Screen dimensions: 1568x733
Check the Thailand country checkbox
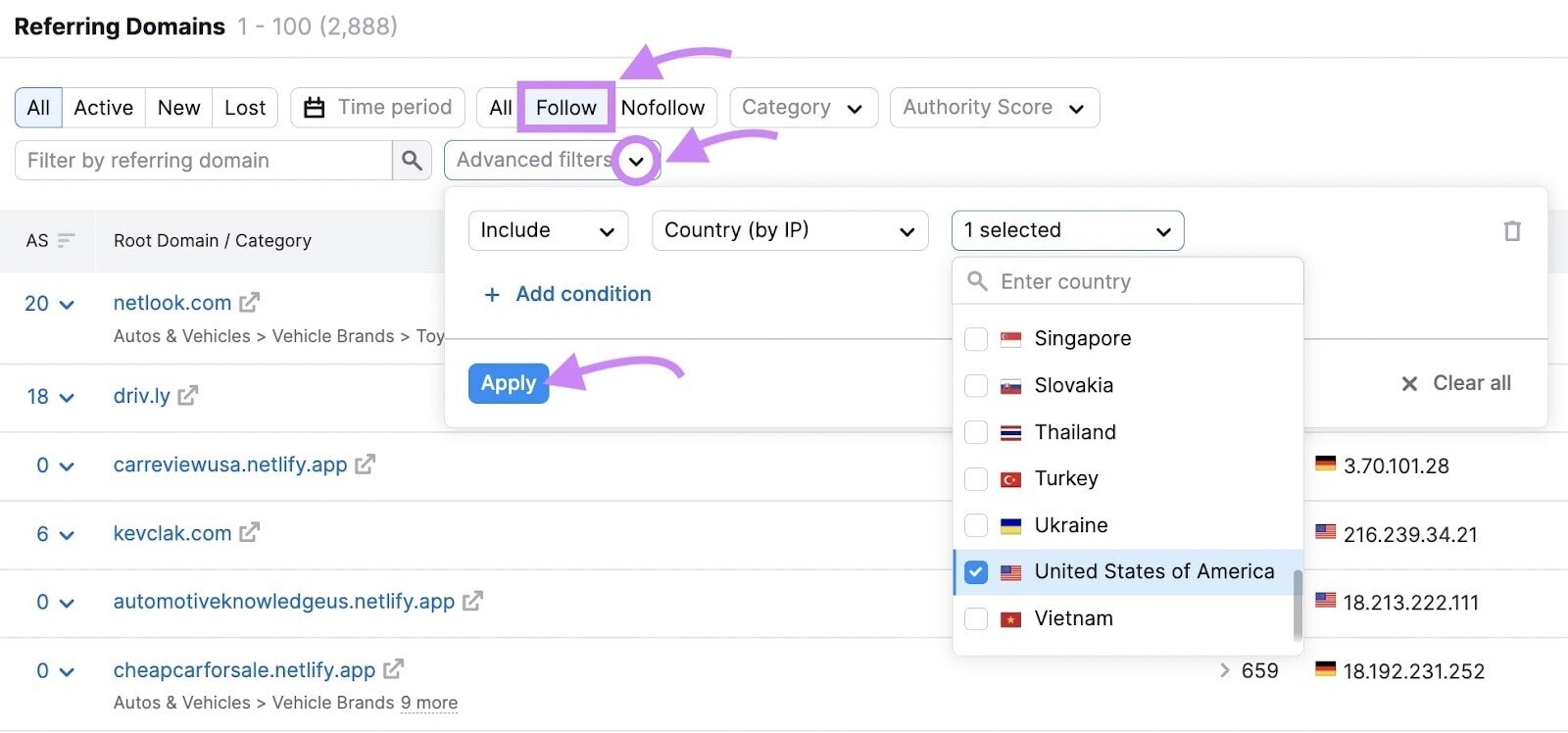976,432
